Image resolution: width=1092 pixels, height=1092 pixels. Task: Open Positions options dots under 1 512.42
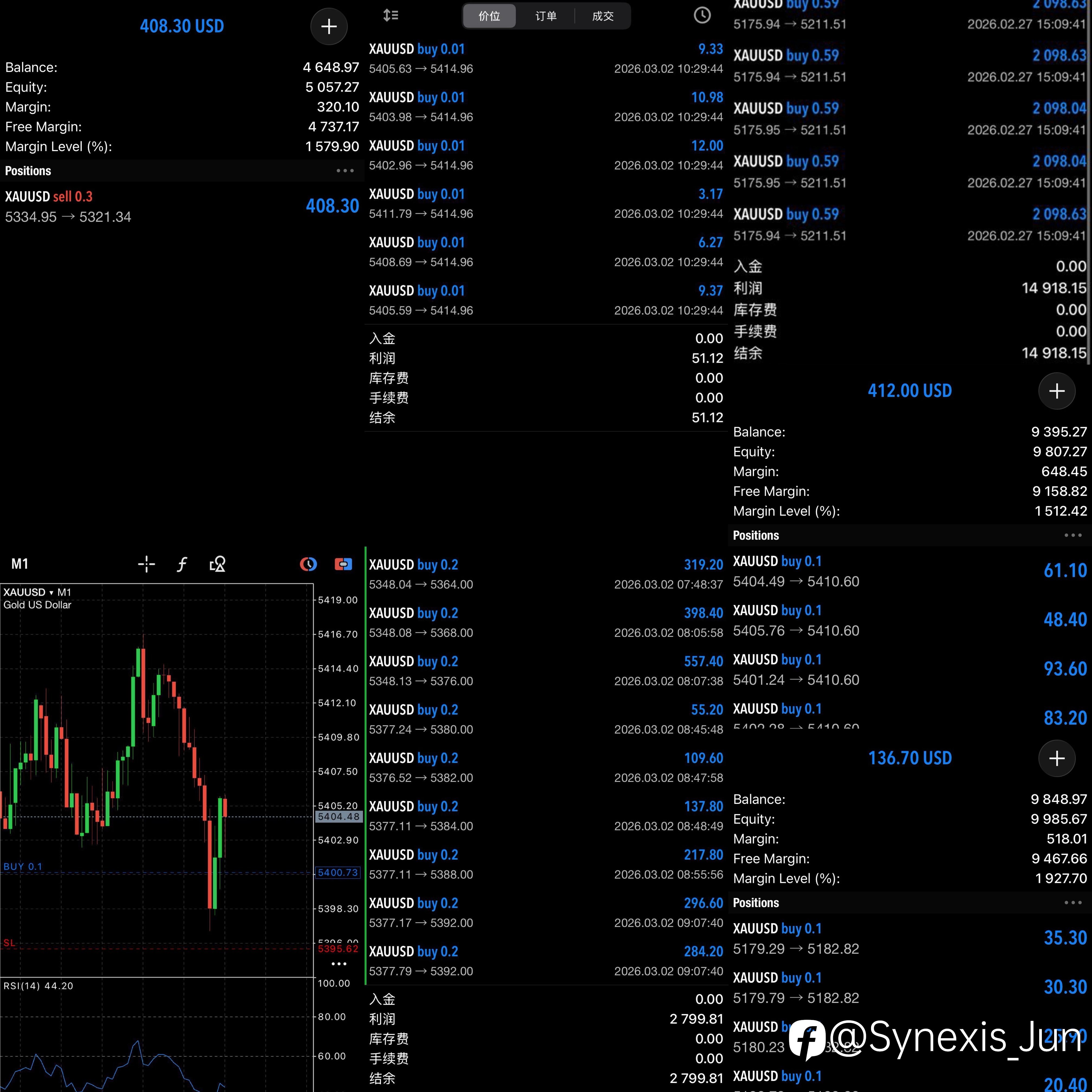pyautogui.click(x=1072, y=535)
